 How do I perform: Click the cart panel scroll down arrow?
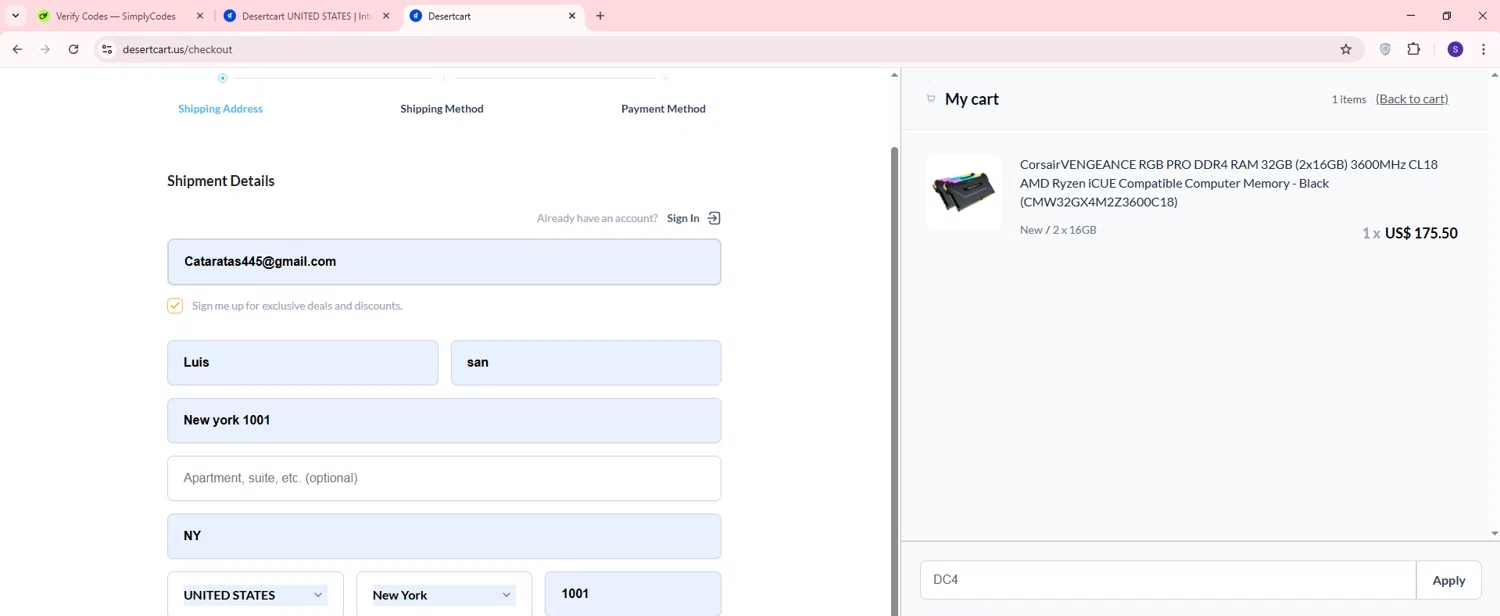click(x=1495, y=534)
